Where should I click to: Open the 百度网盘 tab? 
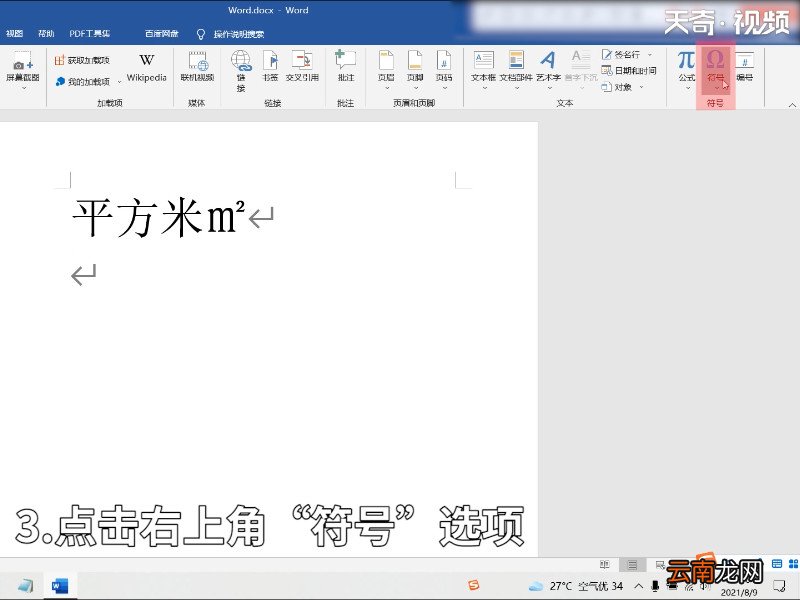161,34
